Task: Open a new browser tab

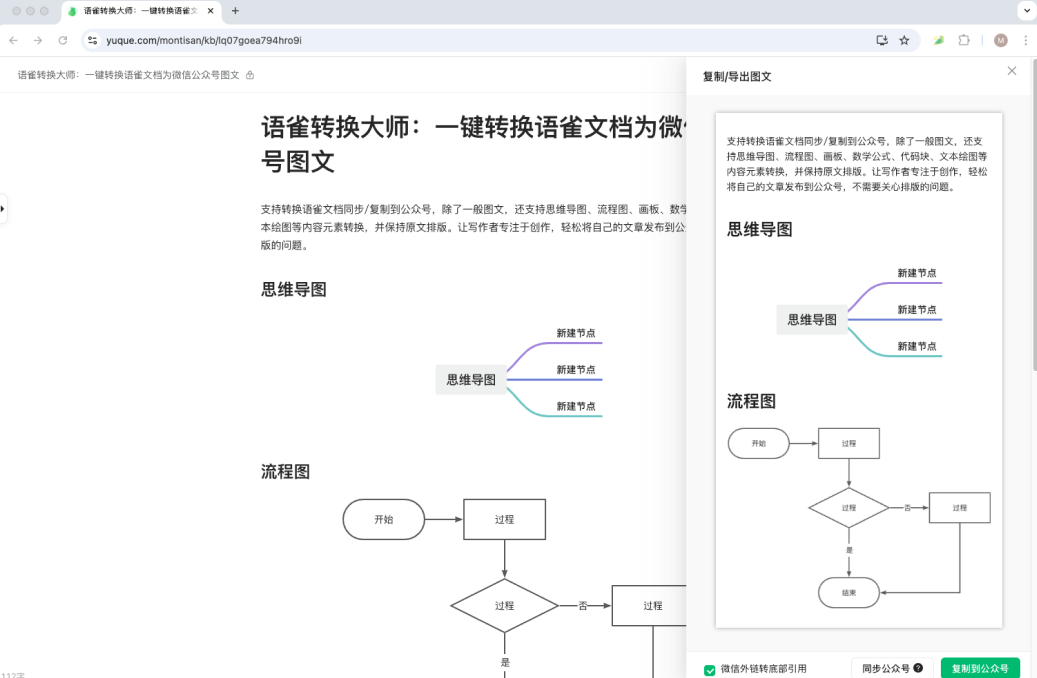Action: [234, 12]
